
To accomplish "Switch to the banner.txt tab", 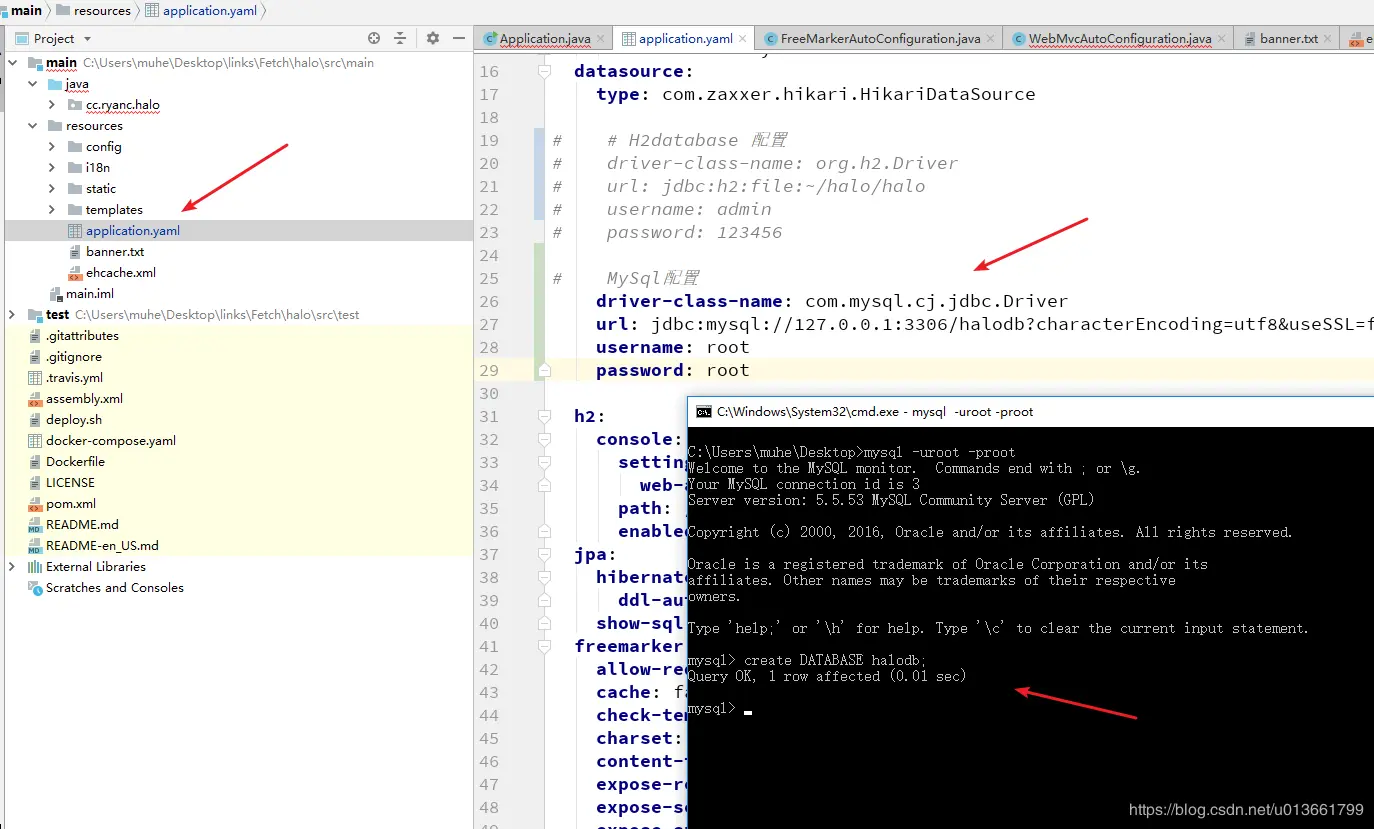I will pyautogui.click(x=1288, y=39).
